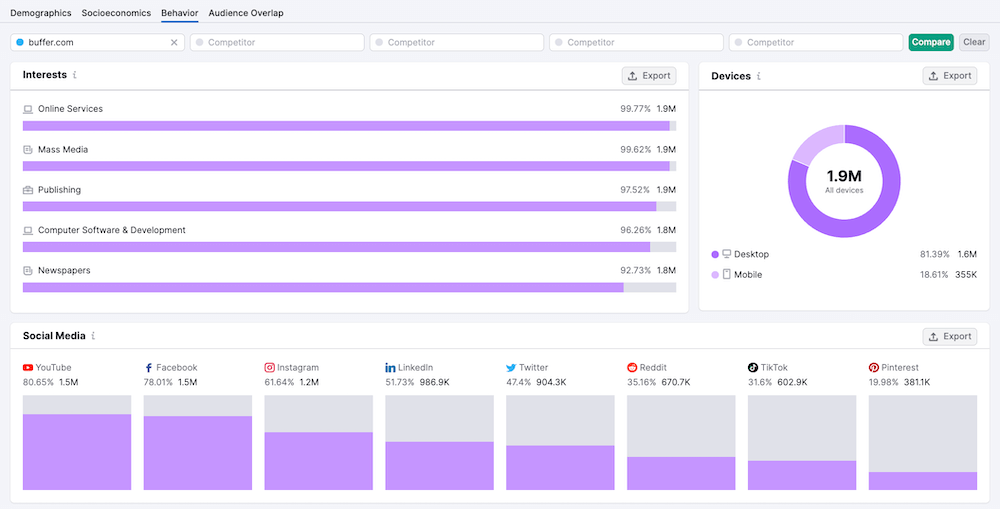Click the YouTube icon in Social Media
Viewport: 1000px width, 509px height.
pos(28,368)
